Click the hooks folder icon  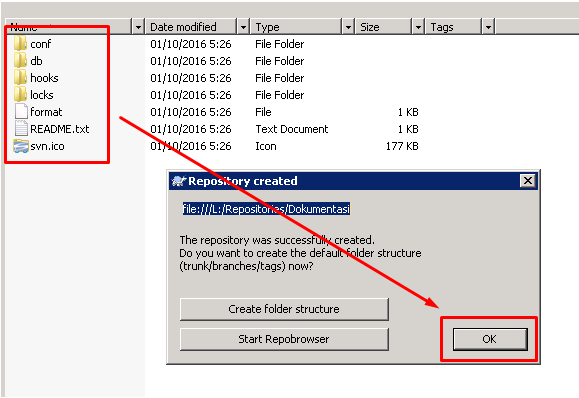pos(20,78)
